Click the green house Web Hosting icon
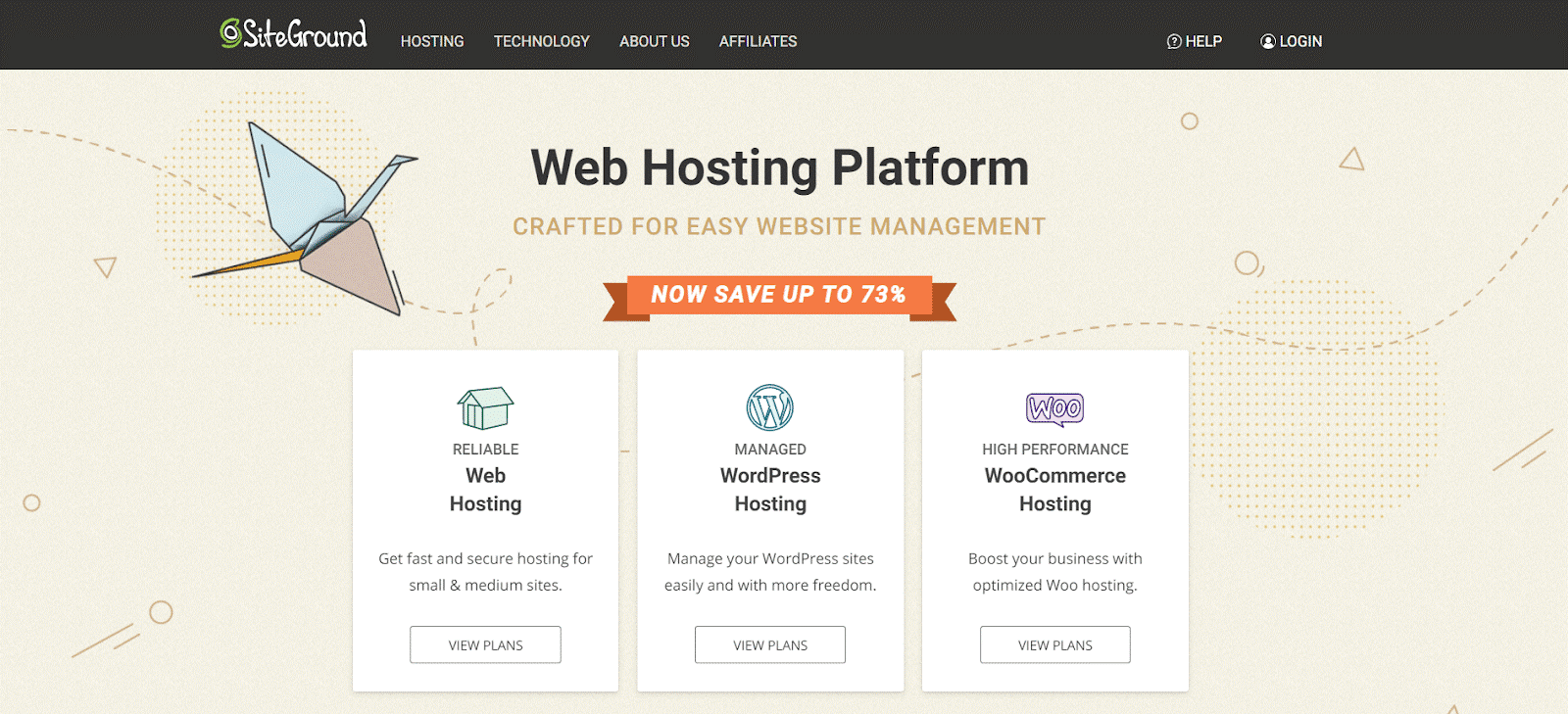 click(485, 407)
